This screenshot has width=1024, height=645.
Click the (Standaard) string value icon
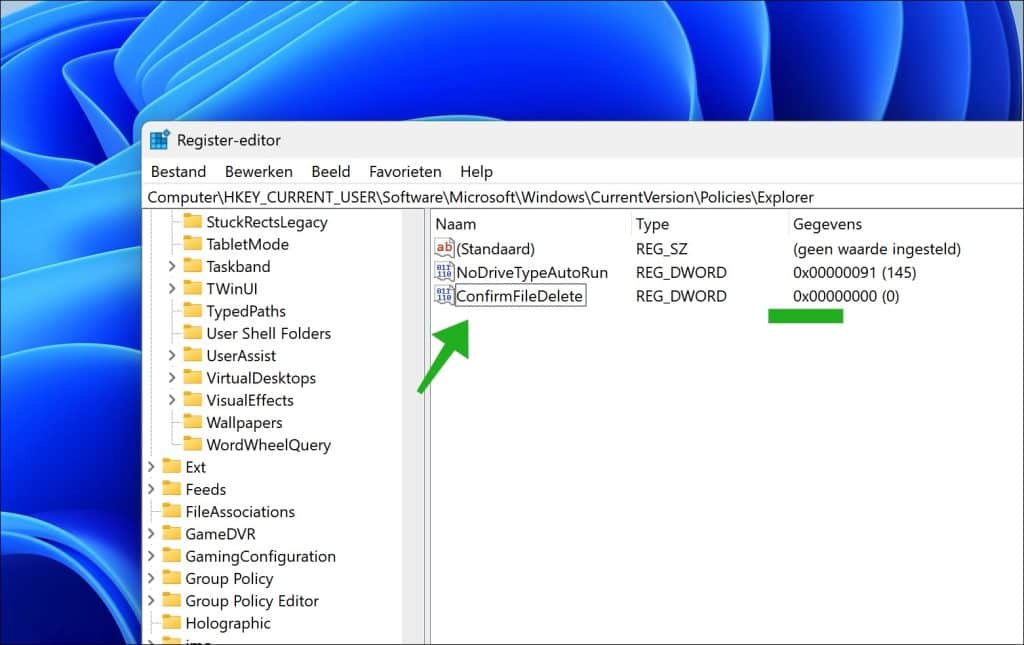point(444,248)
